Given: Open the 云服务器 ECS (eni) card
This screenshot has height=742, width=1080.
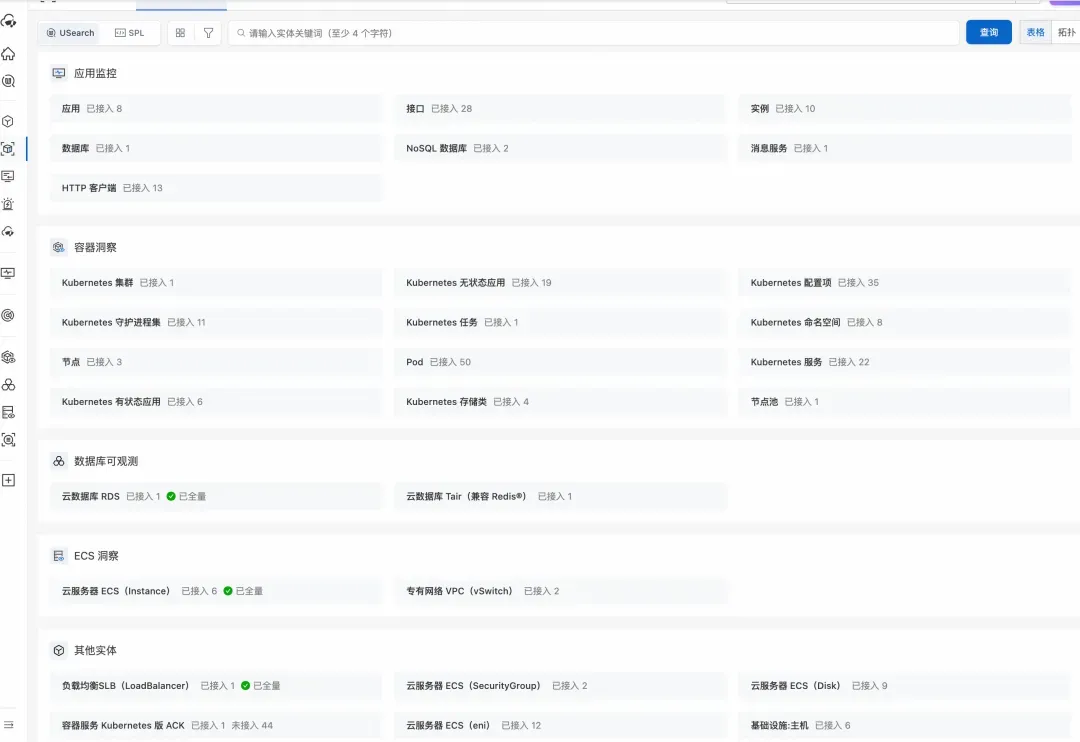Looking at the screenshot, I should tap(560, 725).
